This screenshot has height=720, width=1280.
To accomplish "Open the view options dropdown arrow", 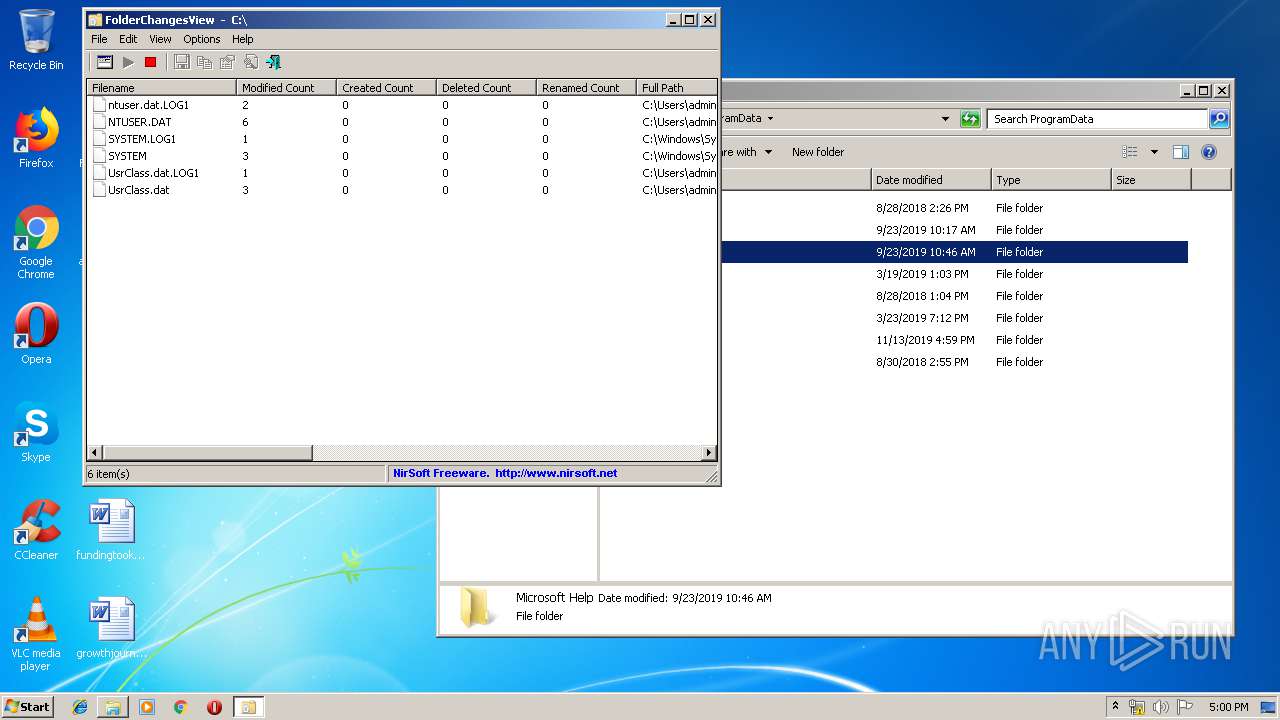I will pyautogui.click(x=1154, y=152).
